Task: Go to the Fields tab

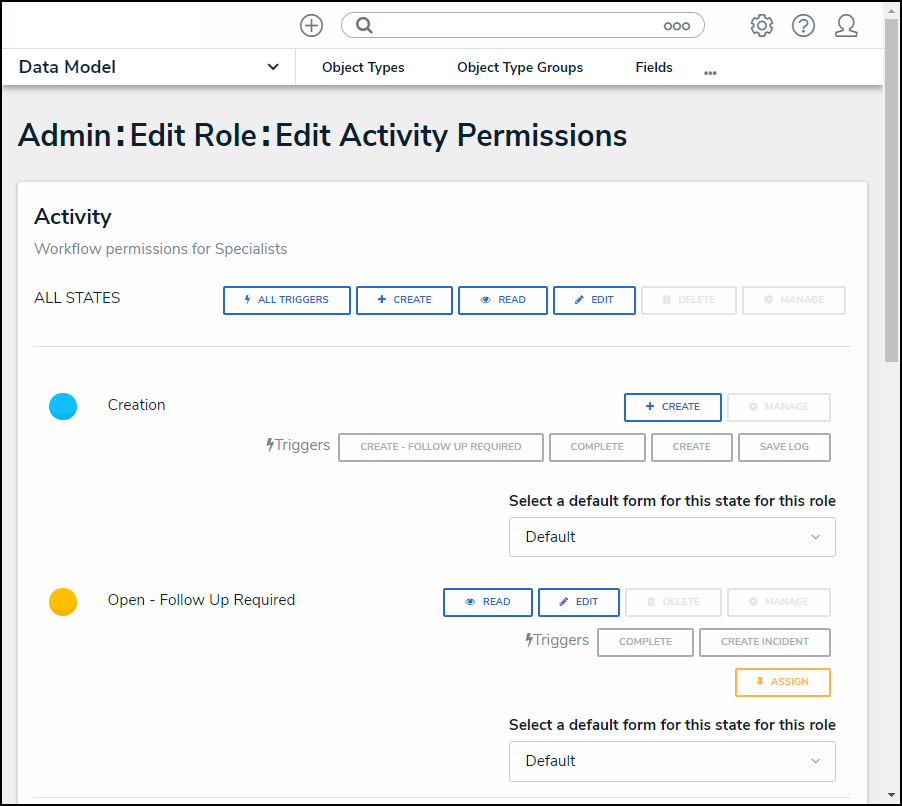Action: [654, 68]
